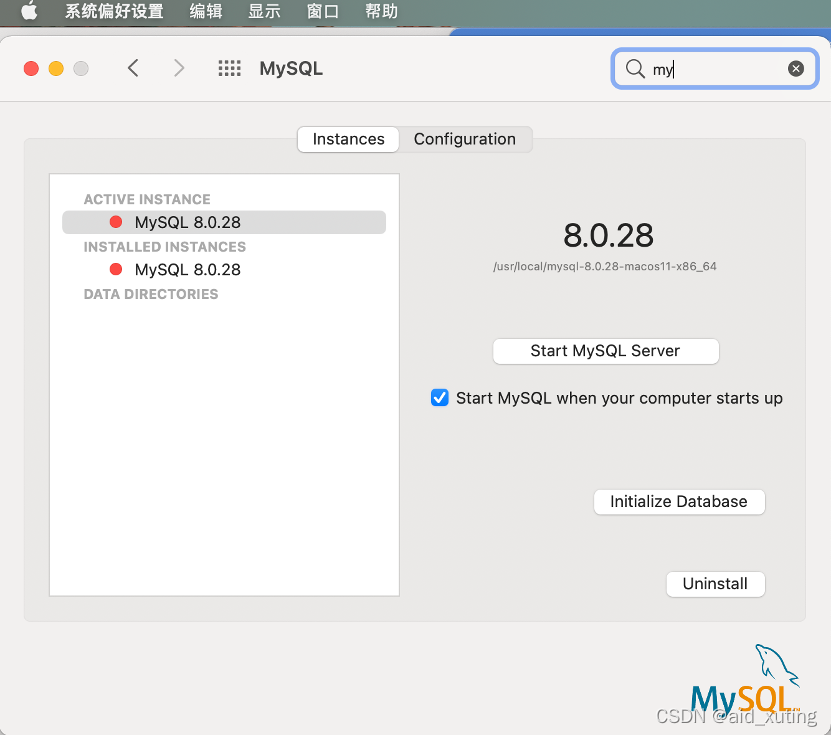Open the 系统偏好设置 menu
Viewport: 832px width, 736px height.
114,11
